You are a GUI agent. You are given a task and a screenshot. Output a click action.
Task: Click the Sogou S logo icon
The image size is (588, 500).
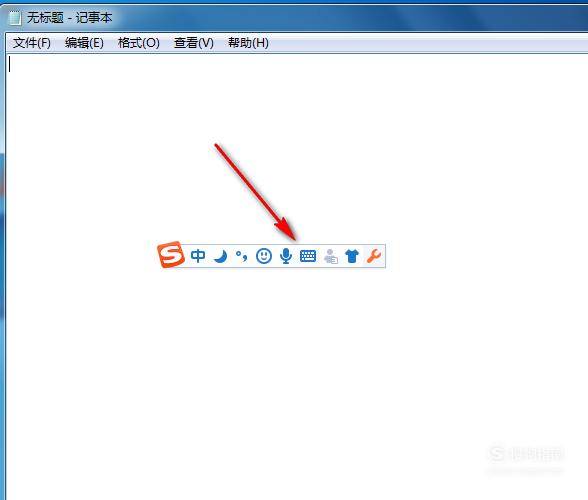(171, 255)
